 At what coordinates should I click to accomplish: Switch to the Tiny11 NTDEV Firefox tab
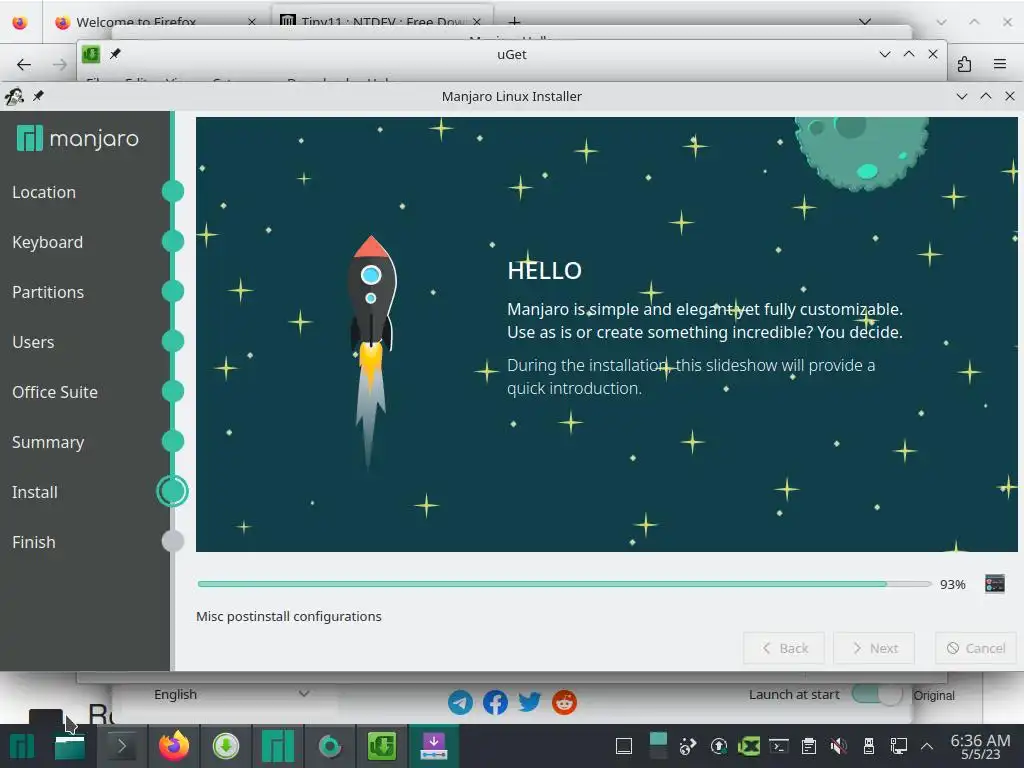[x=381, y=22]
